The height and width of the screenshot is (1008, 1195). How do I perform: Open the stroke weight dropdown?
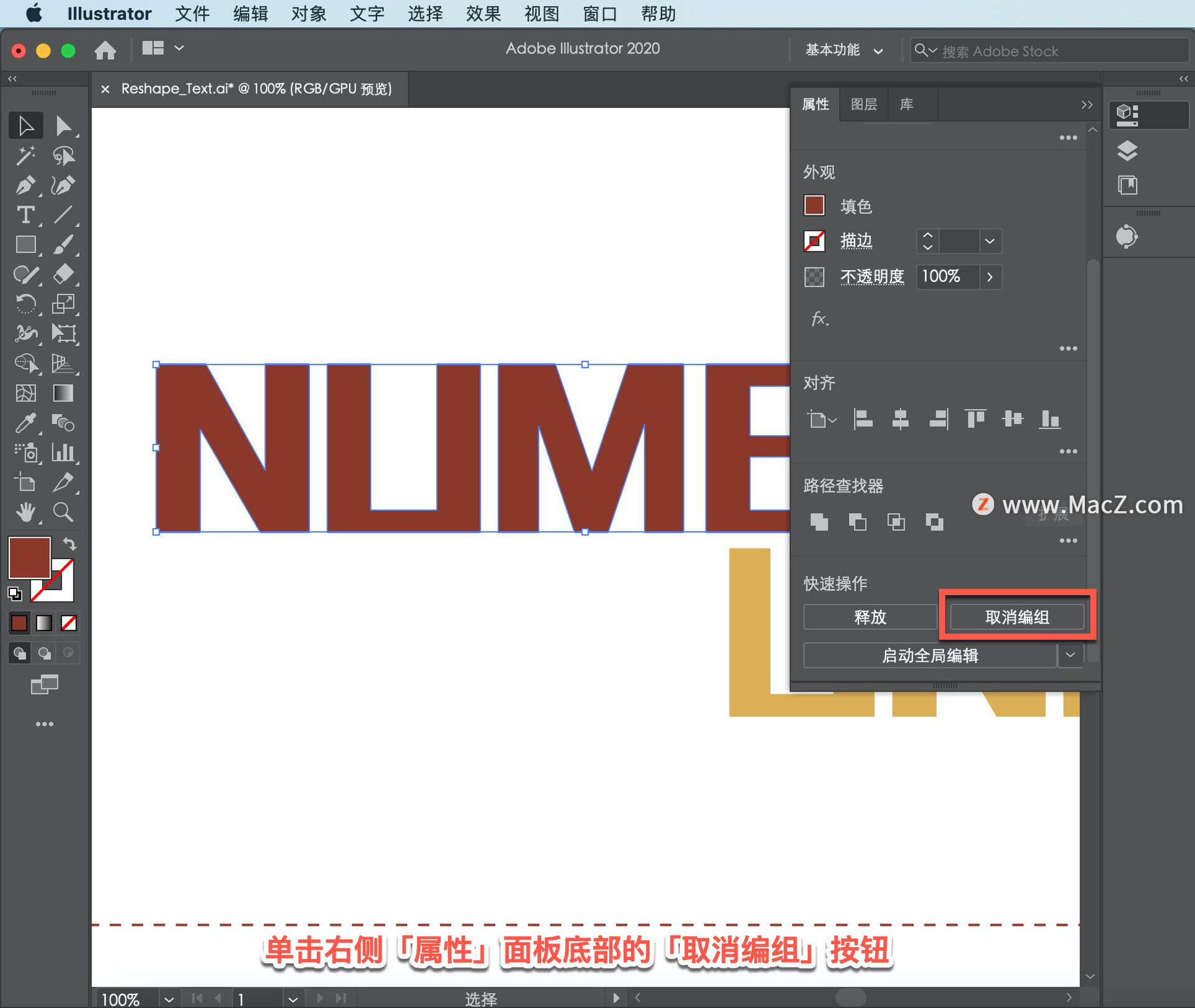990,241
